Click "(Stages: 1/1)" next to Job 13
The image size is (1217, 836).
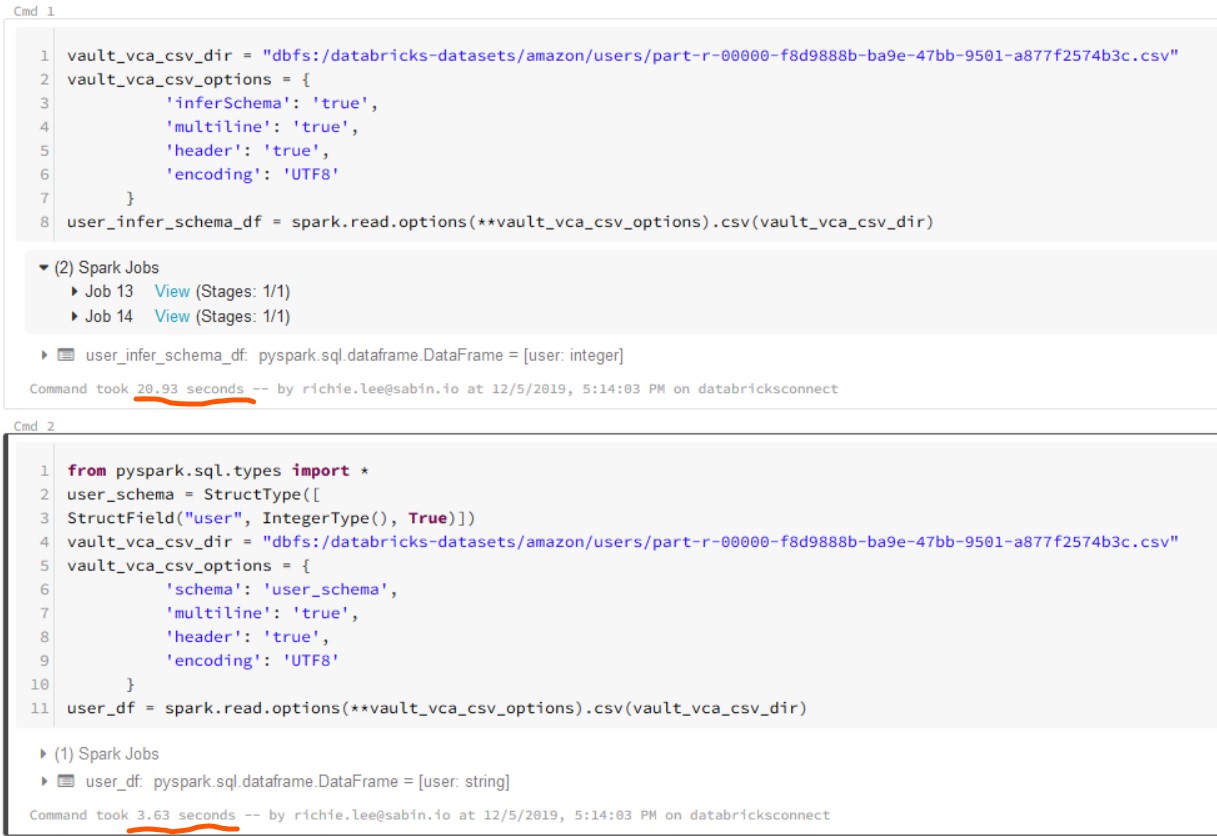coord(243,292)
